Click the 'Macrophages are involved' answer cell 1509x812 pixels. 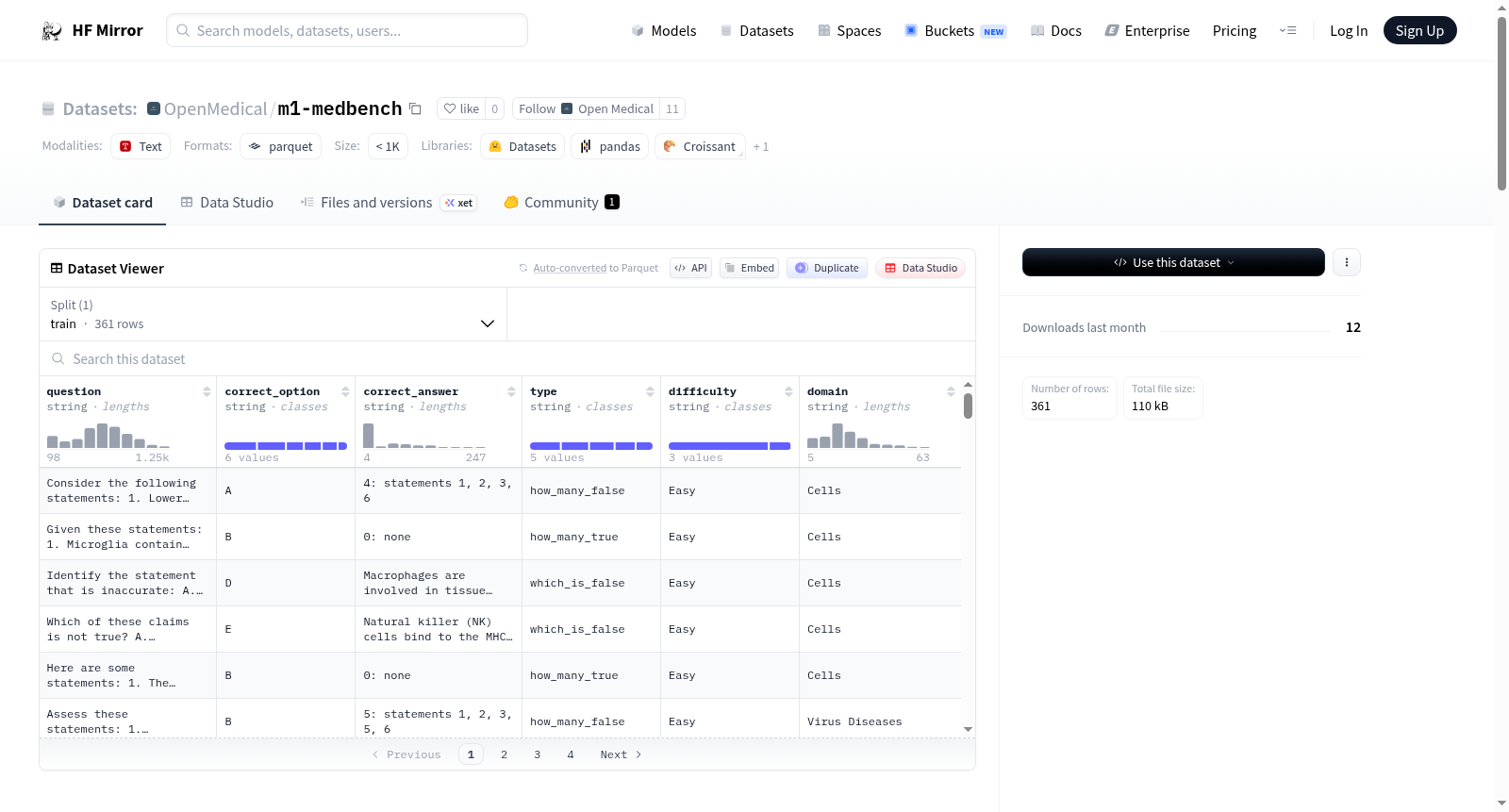tap(439, 583)
